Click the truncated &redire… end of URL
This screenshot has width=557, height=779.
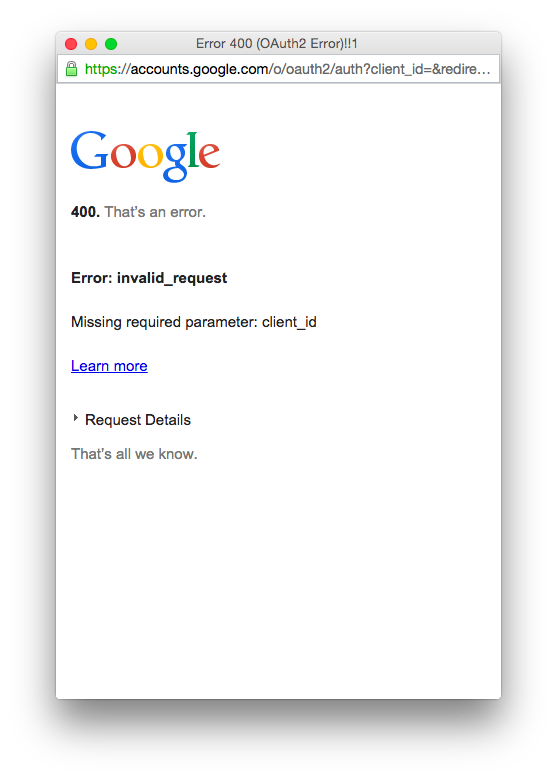pos(461,69)
